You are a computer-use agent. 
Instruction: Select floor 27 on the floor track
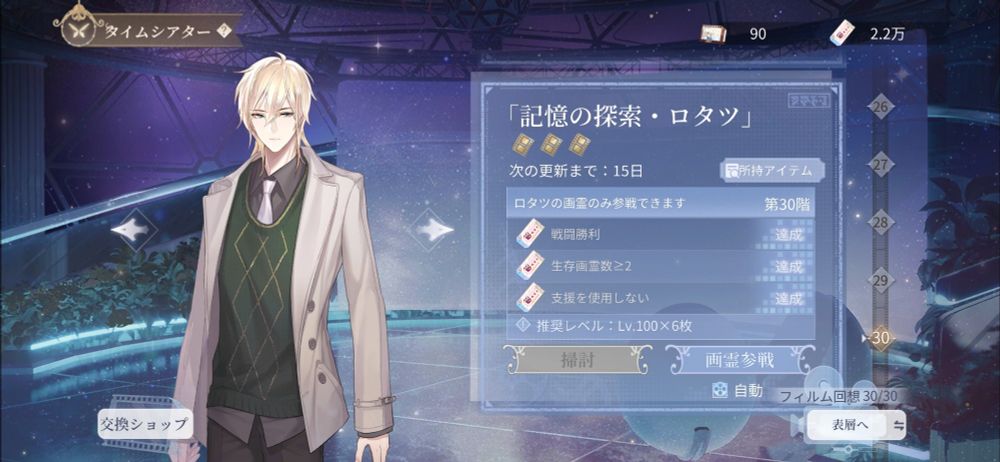[x=880, y=165]
